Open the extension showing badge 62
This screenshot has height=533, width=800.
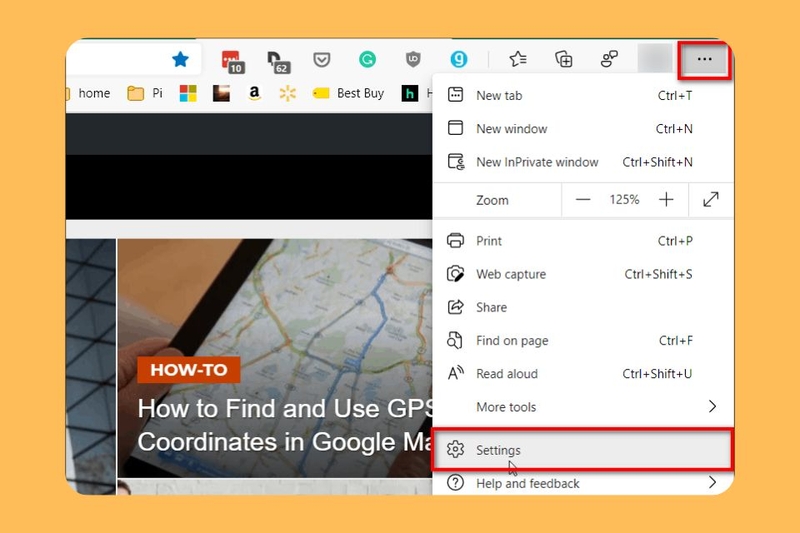tap(279, 62)
